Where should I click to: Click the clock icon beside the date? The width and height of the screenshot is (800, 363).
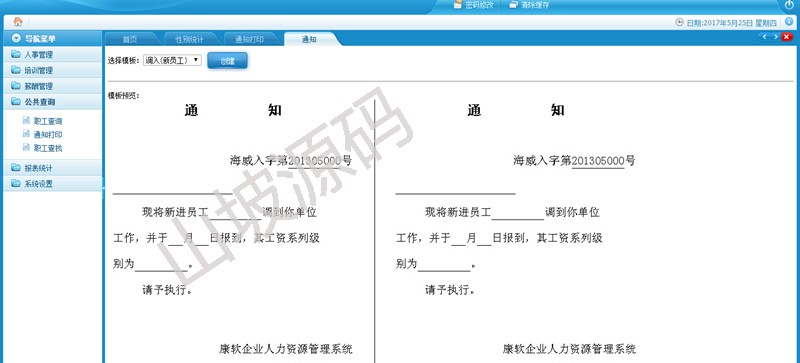tap(679, 22)
